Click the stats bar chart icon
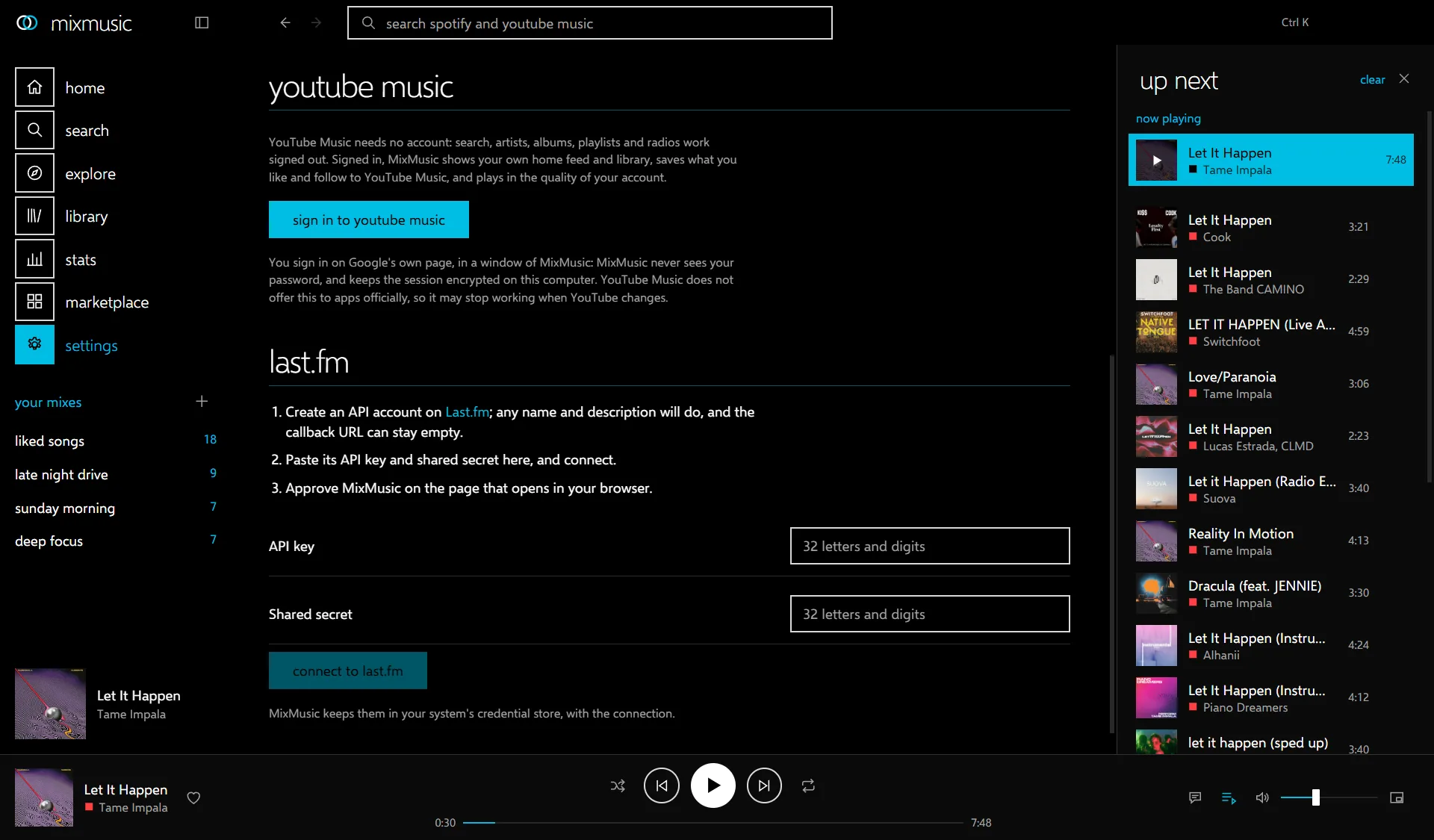Viewport: 1434px width, 840px height. pyautogui.click(x=34, y=259)
